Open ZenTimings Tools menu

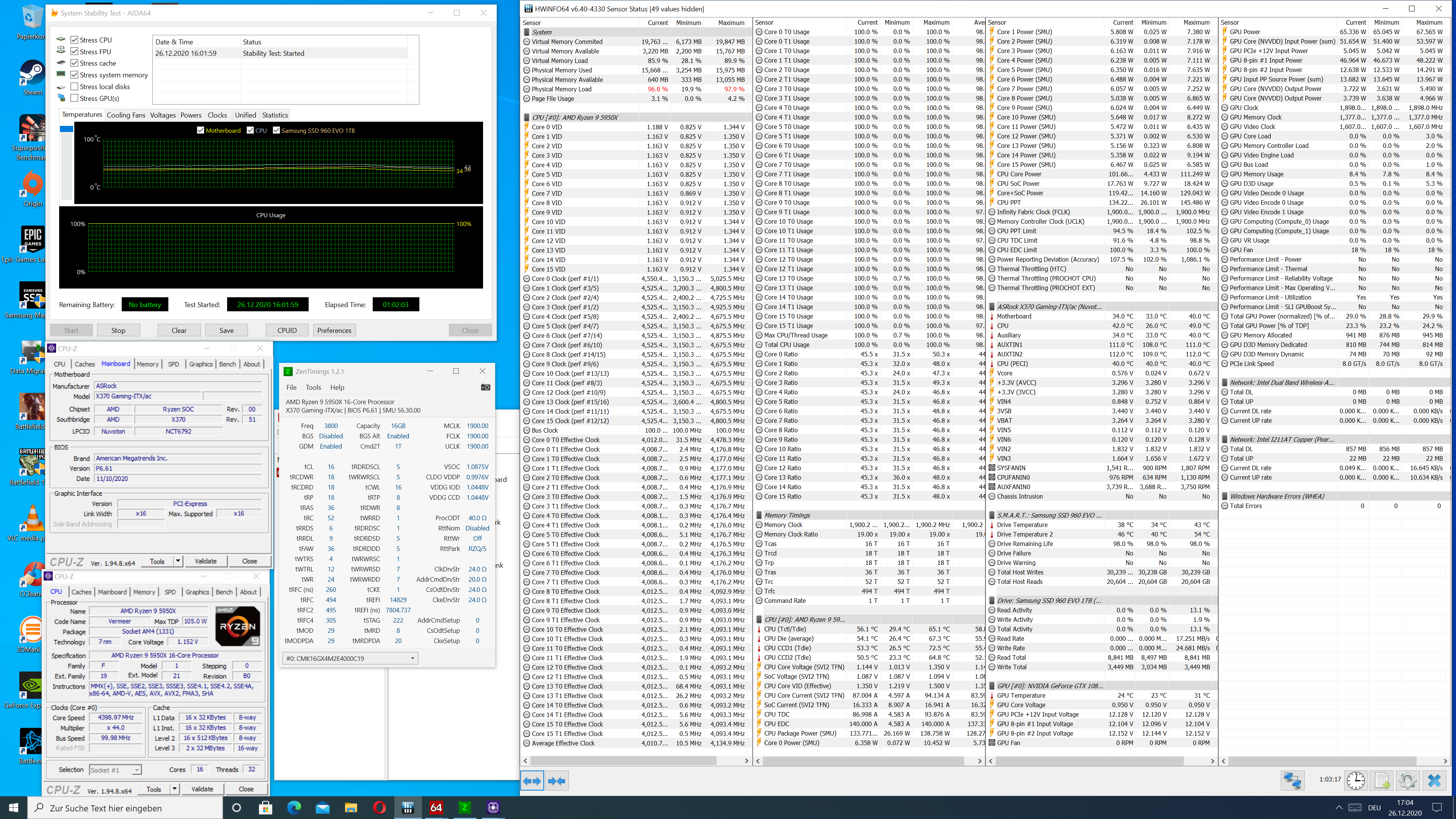313,387
